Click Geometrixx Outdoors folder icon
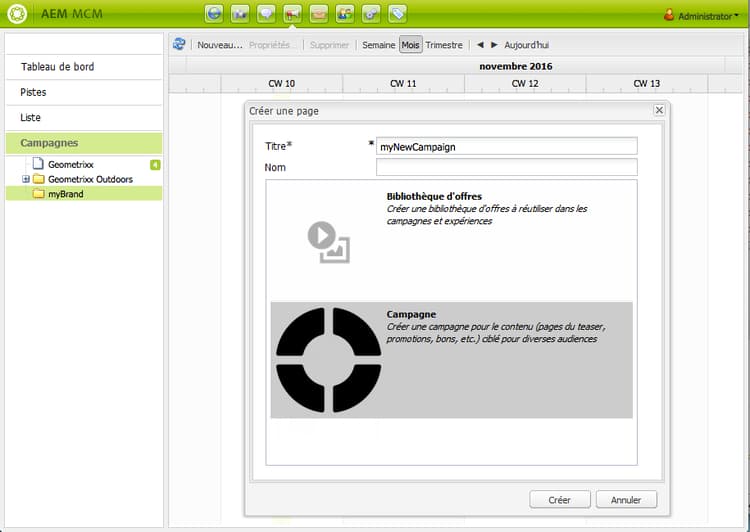 click(38, 179)
